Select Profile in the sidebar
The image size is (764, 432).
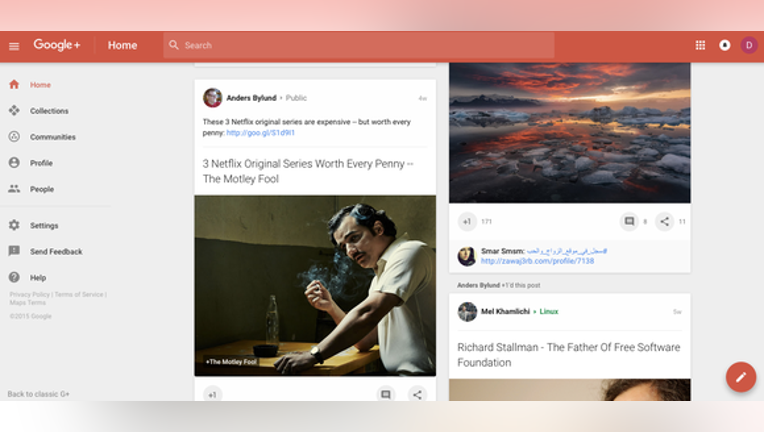pos(41,163)
